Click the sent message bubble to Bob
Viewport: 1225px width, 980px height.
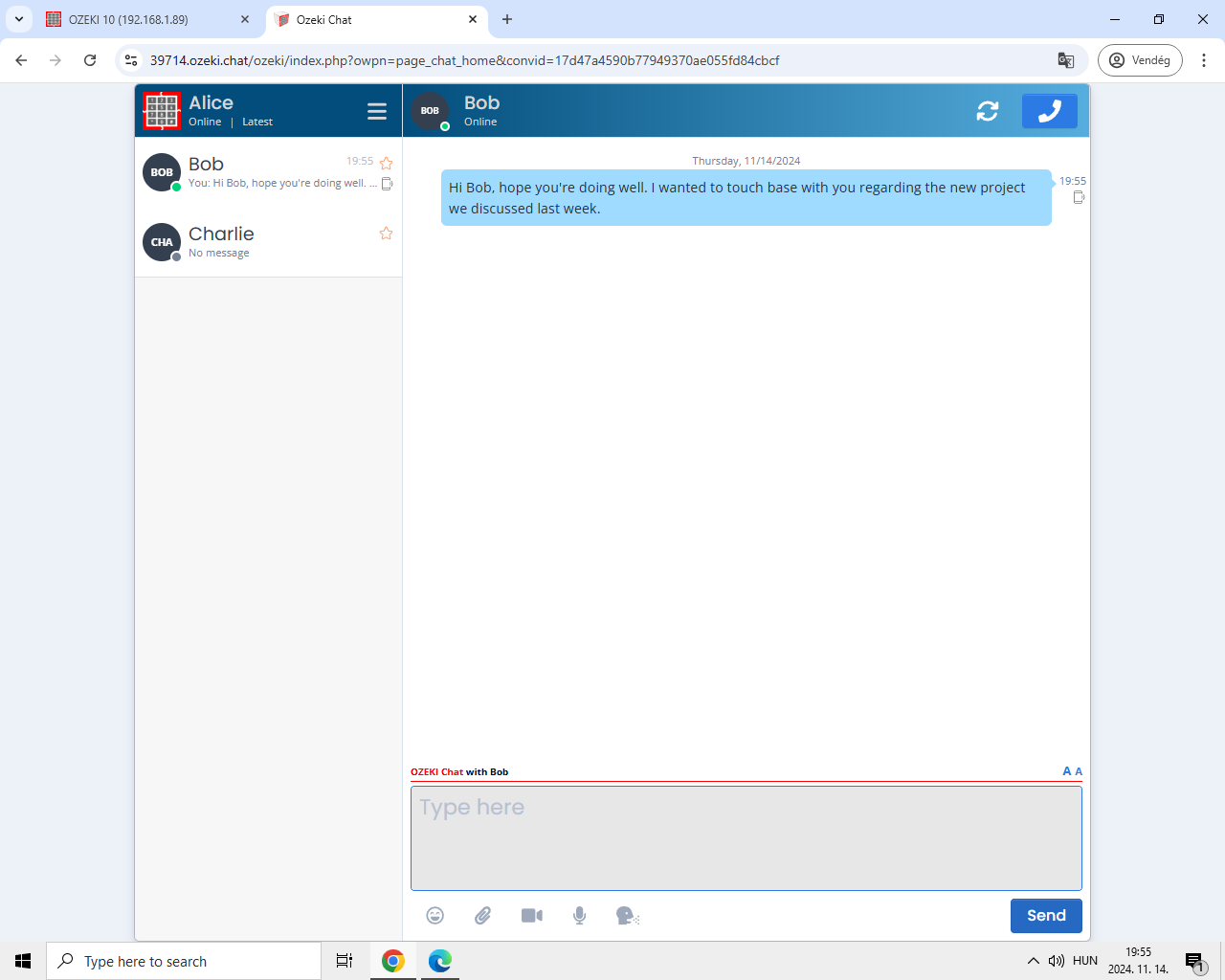[x=746, y=198]
